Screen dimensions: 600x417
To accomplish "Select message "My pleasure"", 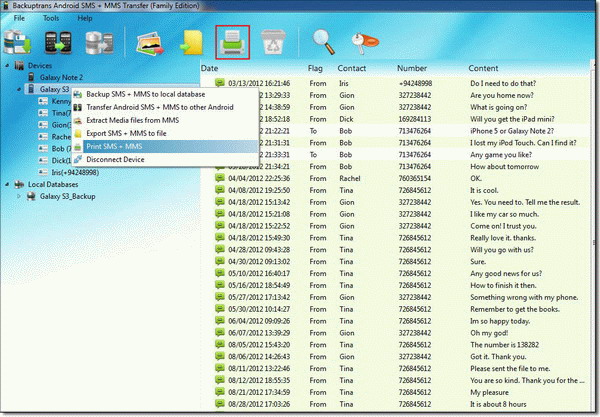I will (489, 392).
